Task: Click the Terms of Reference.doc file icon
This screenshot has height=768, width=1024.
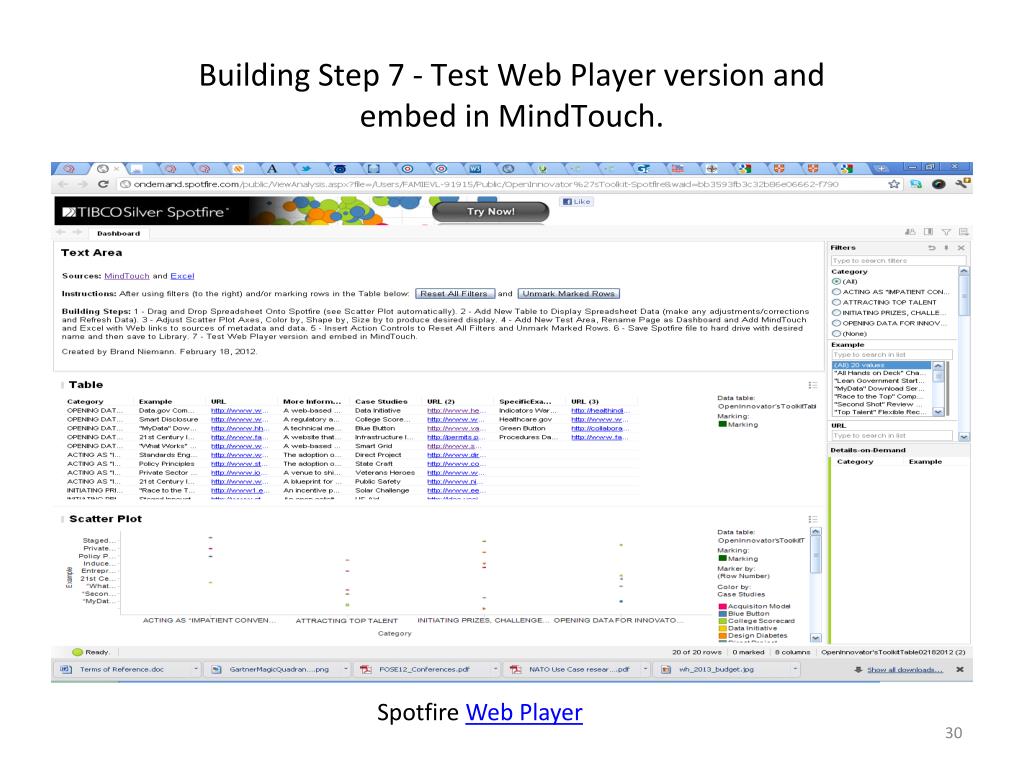Action: (65, 669)
